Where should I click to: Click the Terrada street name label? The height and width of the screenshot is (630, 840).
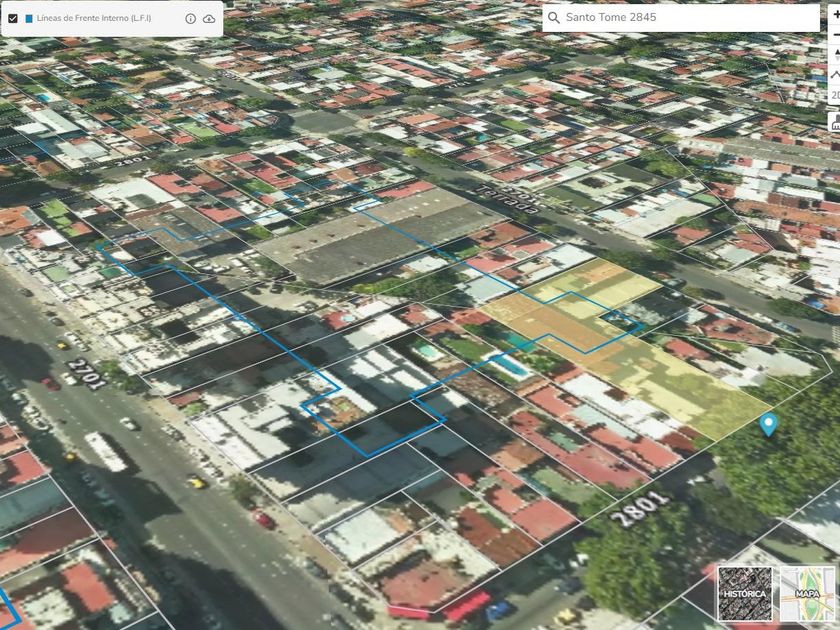click(507, 200)
